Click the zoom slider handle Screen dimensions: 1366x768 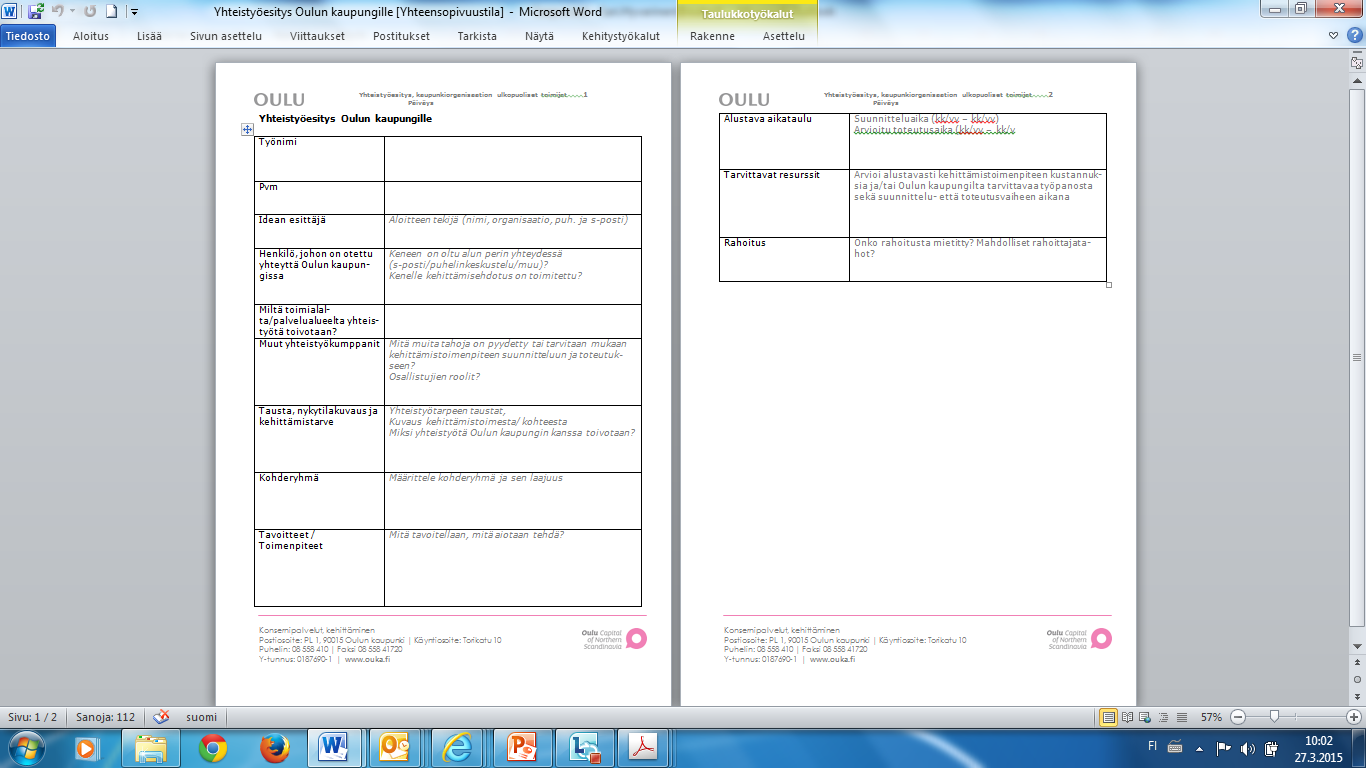click(x=1273, y=717)
